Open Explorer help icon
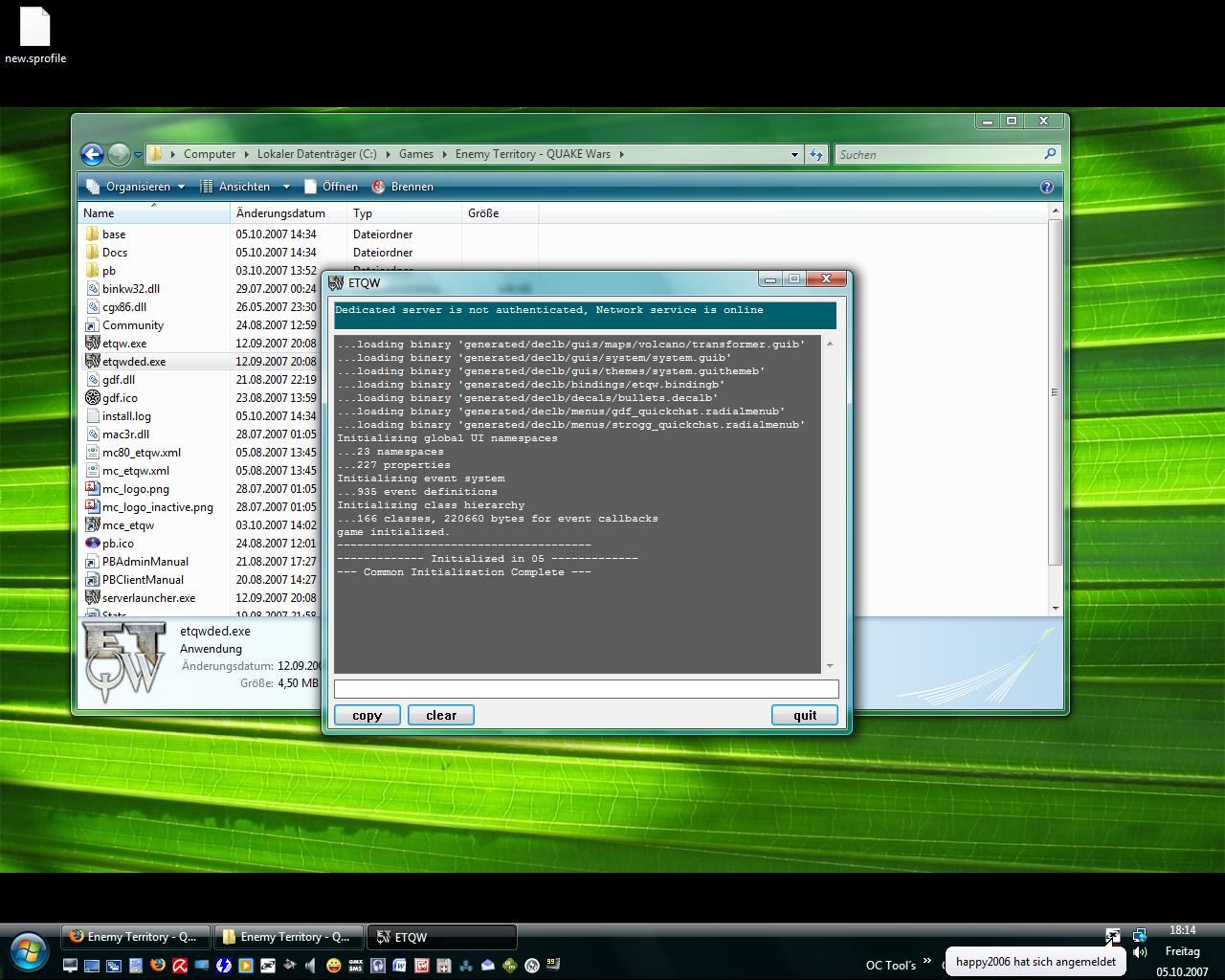 (1047, 187)
